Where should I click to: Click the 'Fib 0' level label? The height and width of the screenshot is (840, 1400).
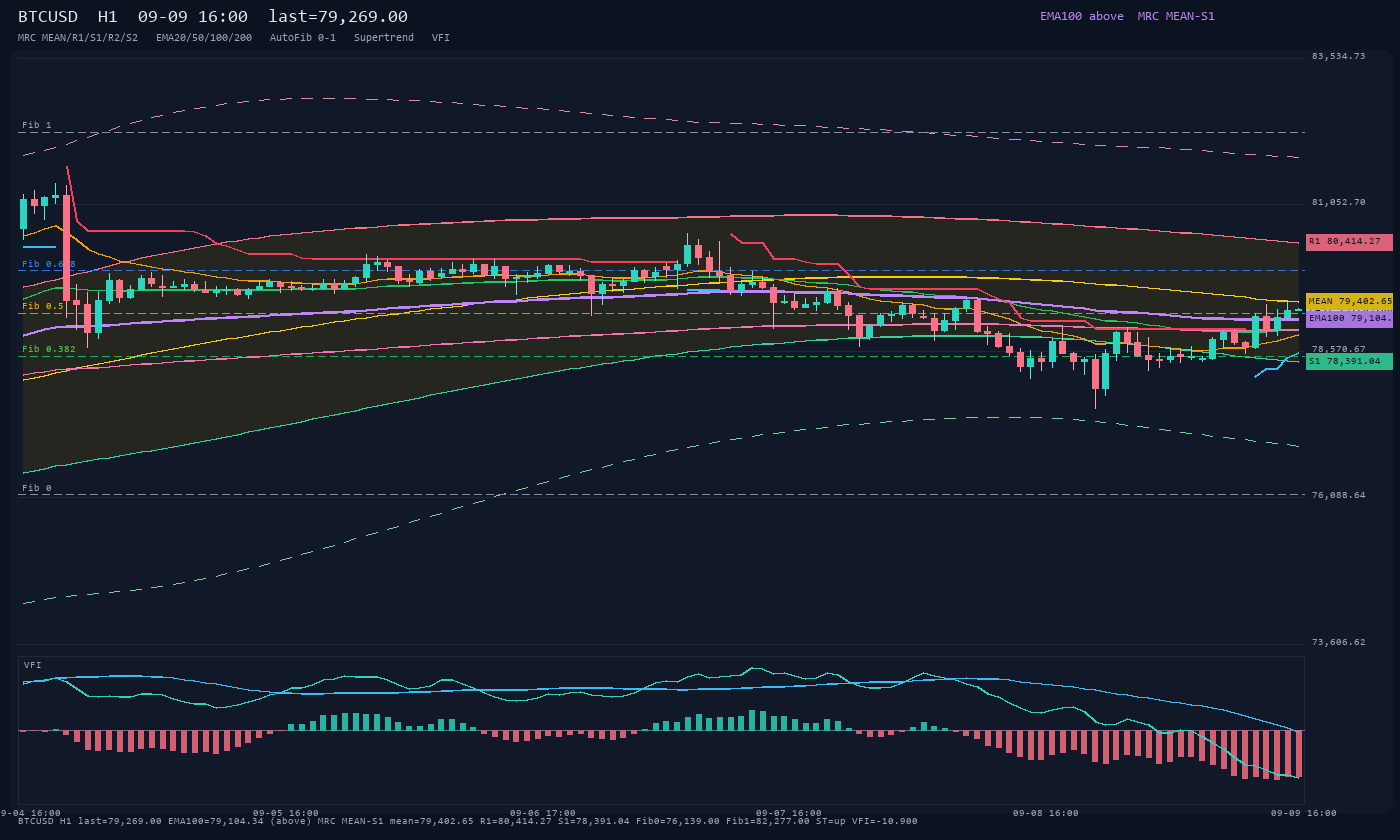[37, 488]
